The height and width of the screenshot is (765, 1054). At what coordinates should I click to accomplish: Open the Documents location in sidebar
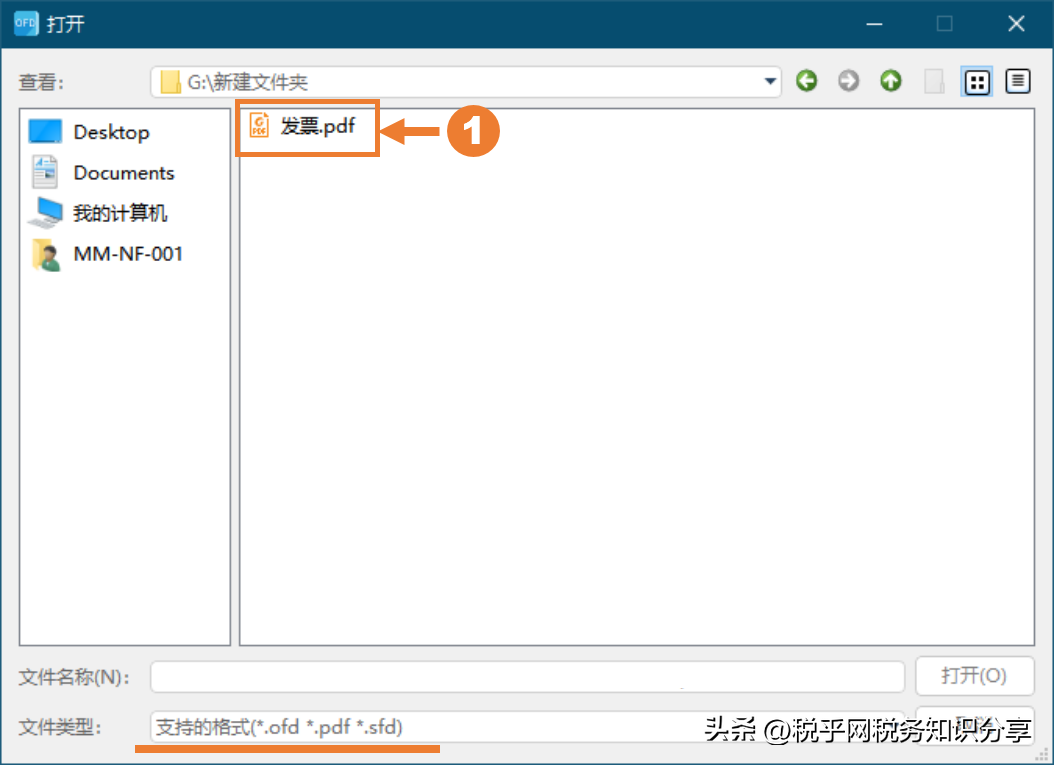point(102,173)
